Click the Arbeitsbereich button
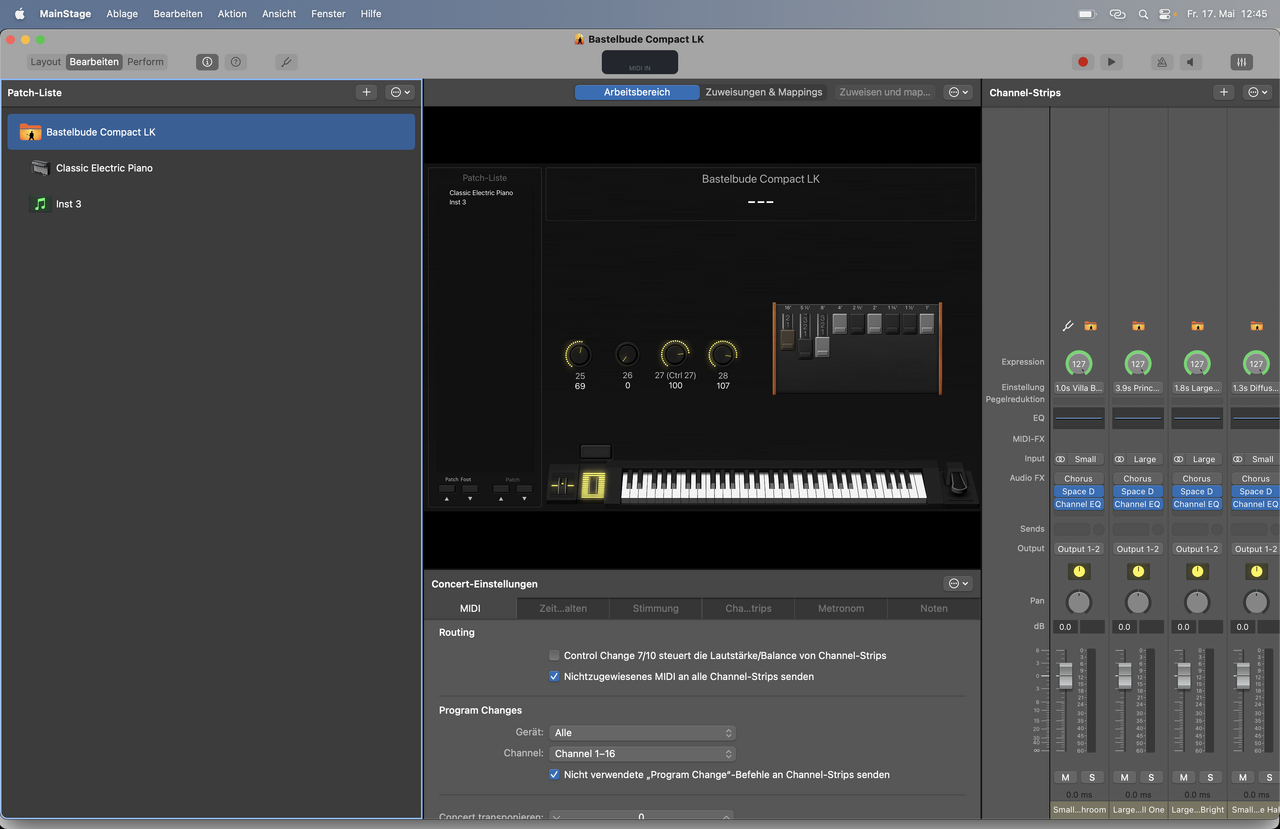1280x829 pixels. [637, 92]
